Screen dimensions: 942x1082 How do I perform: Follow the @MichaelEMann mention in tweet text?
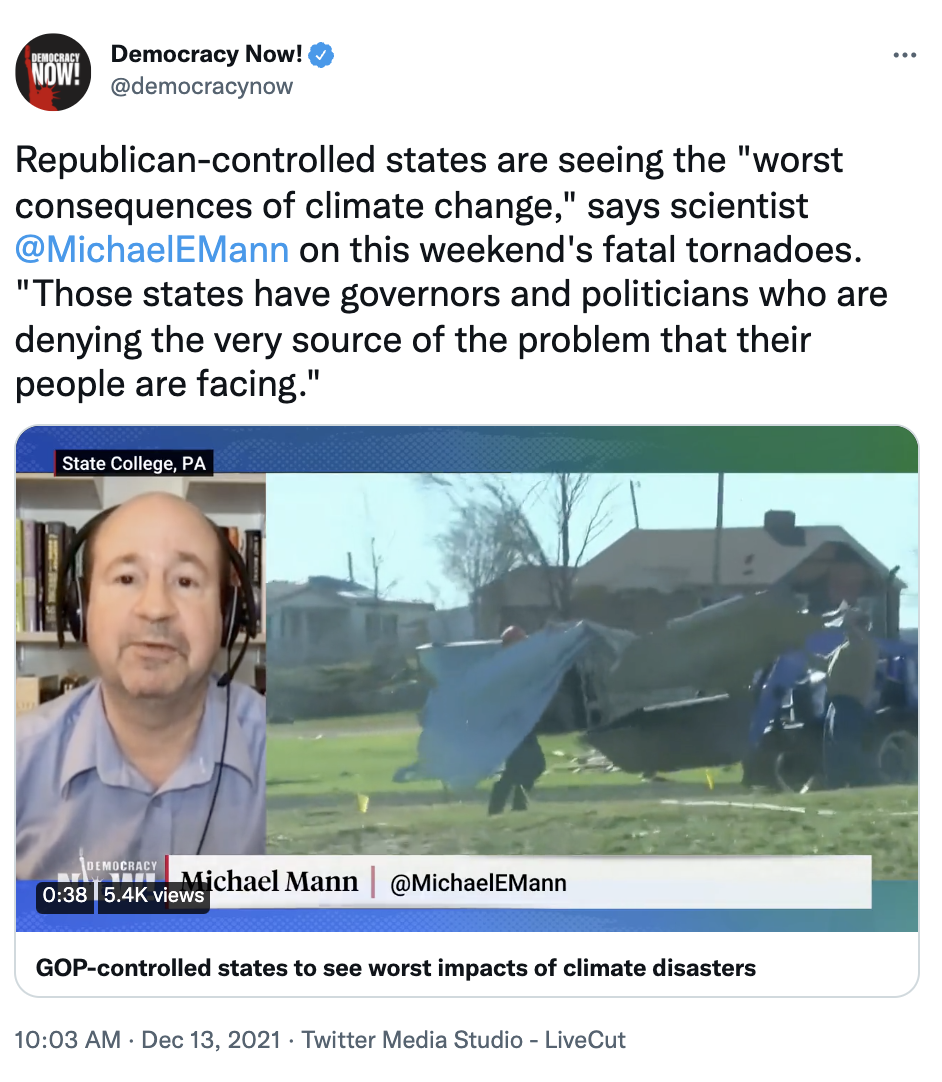click(x=152, y=249)
